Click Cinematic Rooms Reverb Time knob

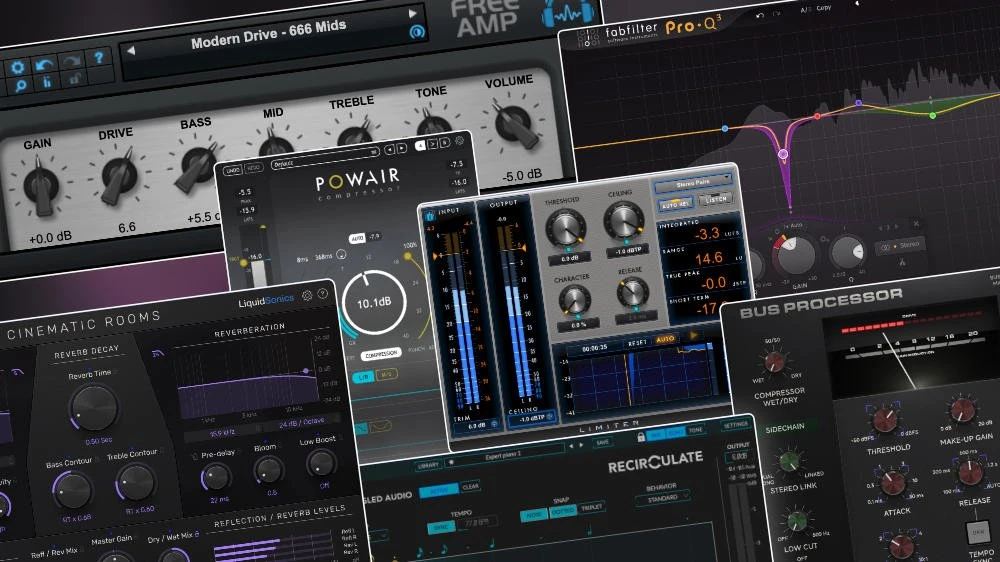pos(94,407)
